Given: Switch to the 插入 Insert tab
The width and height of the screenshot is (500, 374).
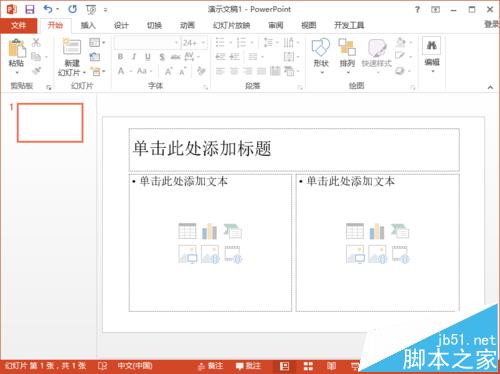Looking at the screenshot, I should pos(88,25).
